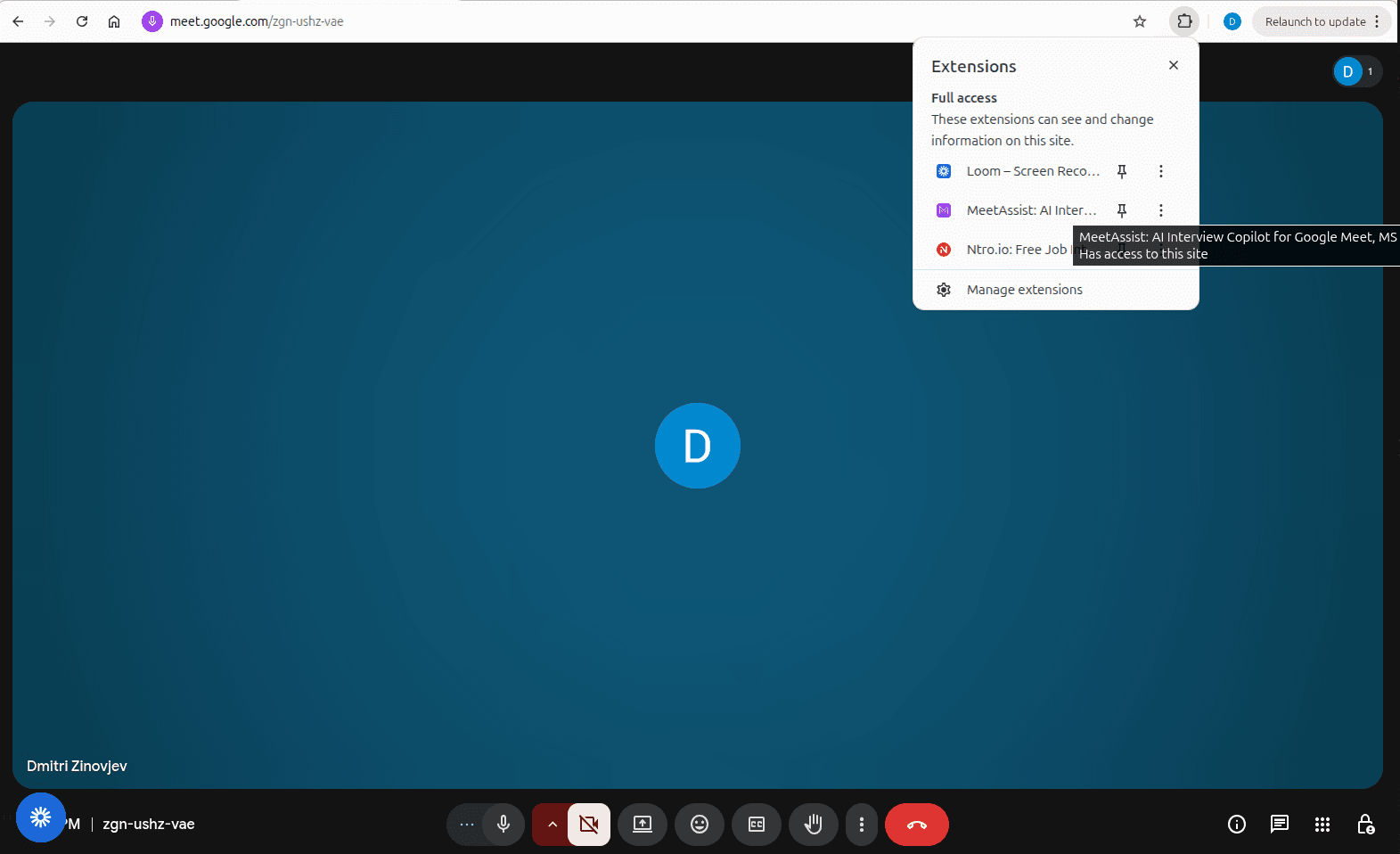Click the Loom extension icon in the list
1400x854 pixels.
944,171
